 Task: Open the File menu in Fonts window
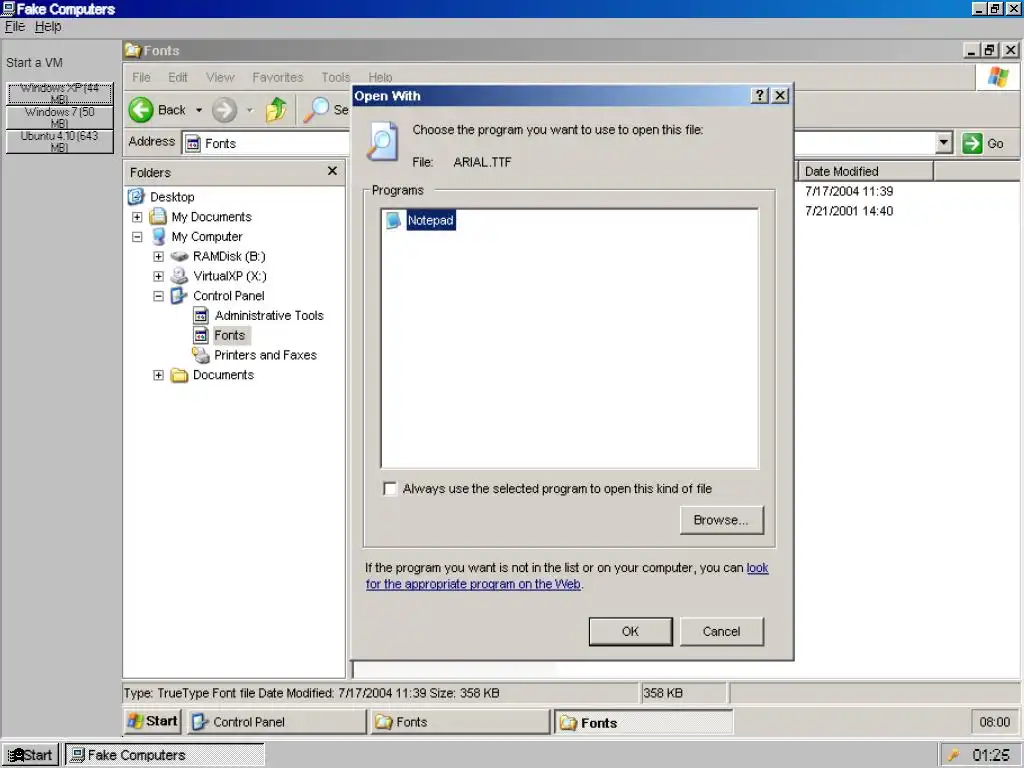141,77
